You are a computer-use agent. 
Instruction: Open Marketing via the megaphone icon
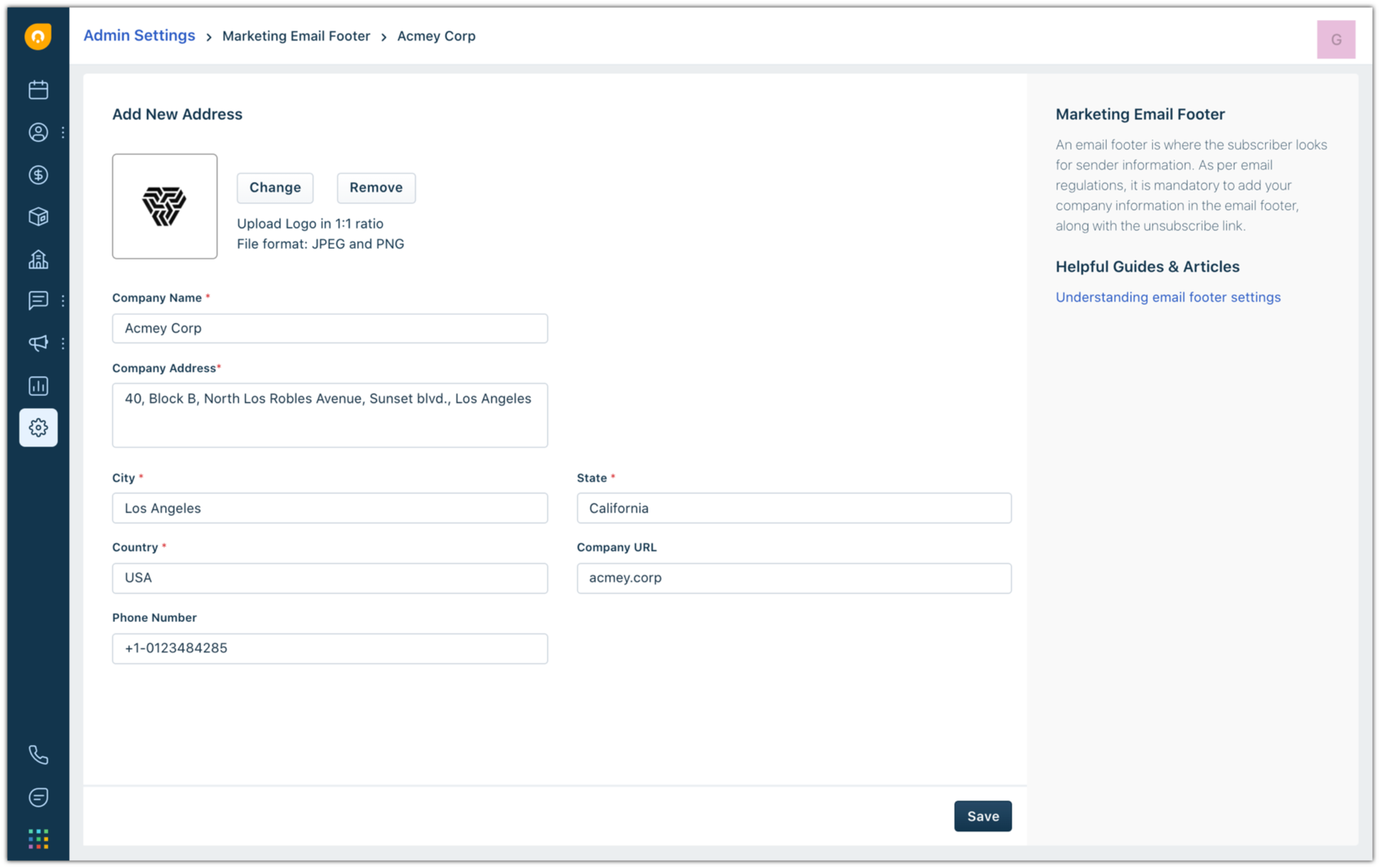38,343
